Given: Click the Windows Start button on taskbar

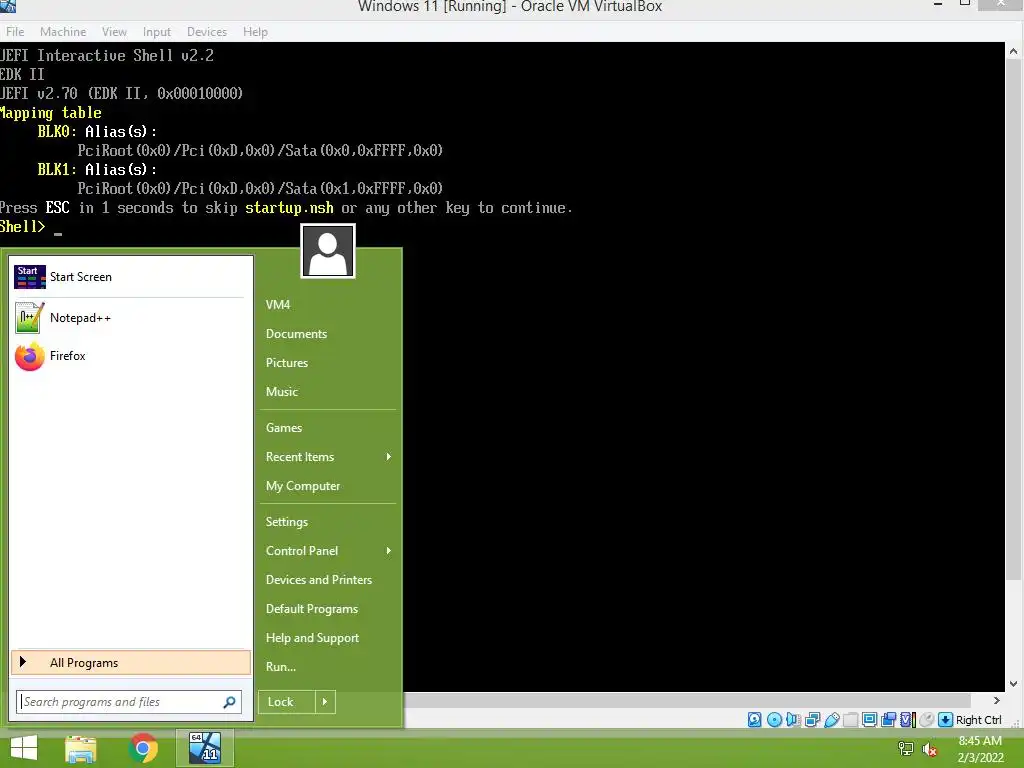Looking at the screenshot, I should coord(24,748).
